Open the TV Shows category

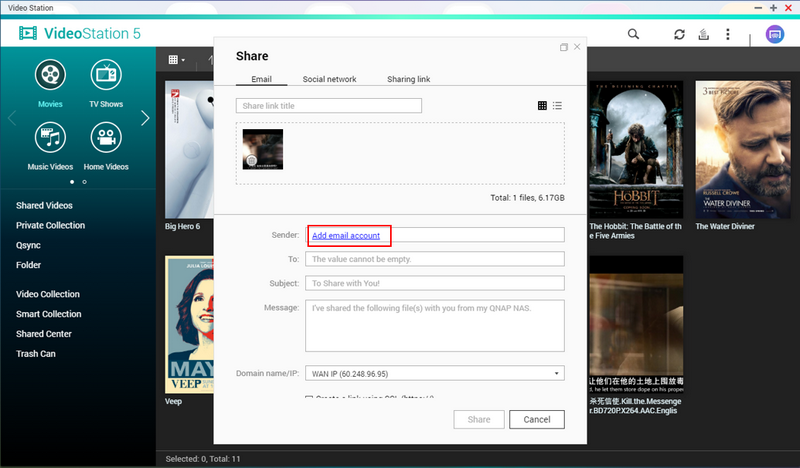(106, 83)
